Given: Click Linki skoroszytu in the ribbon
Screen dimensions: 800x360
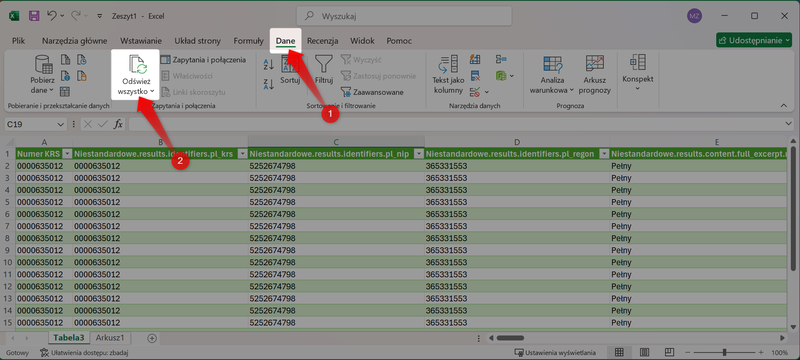Looking at the screenshot, I should (193, 92).
